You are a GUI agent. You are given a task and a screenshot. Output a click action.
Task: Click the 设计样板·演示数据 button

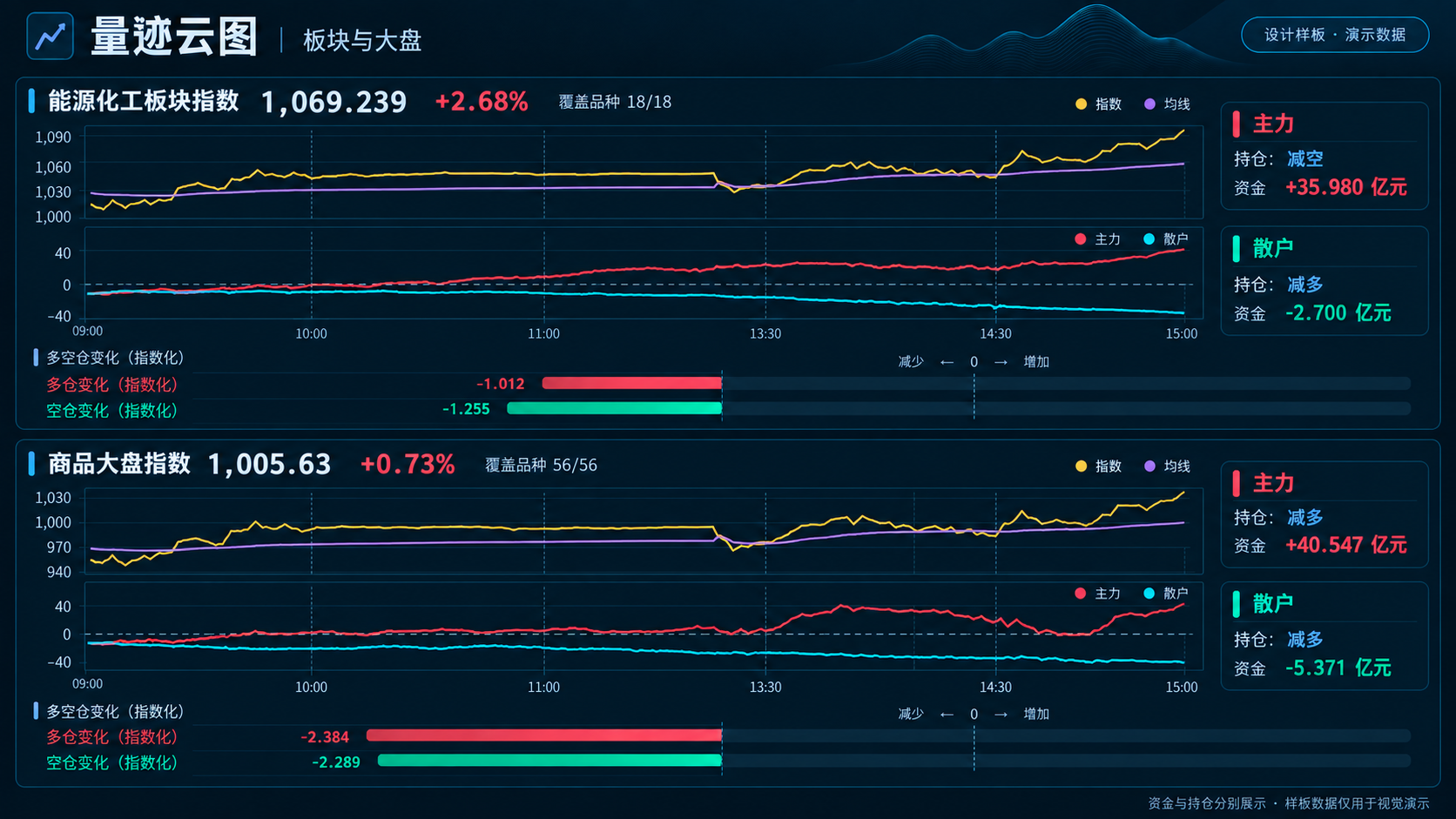pos(1334,35)
